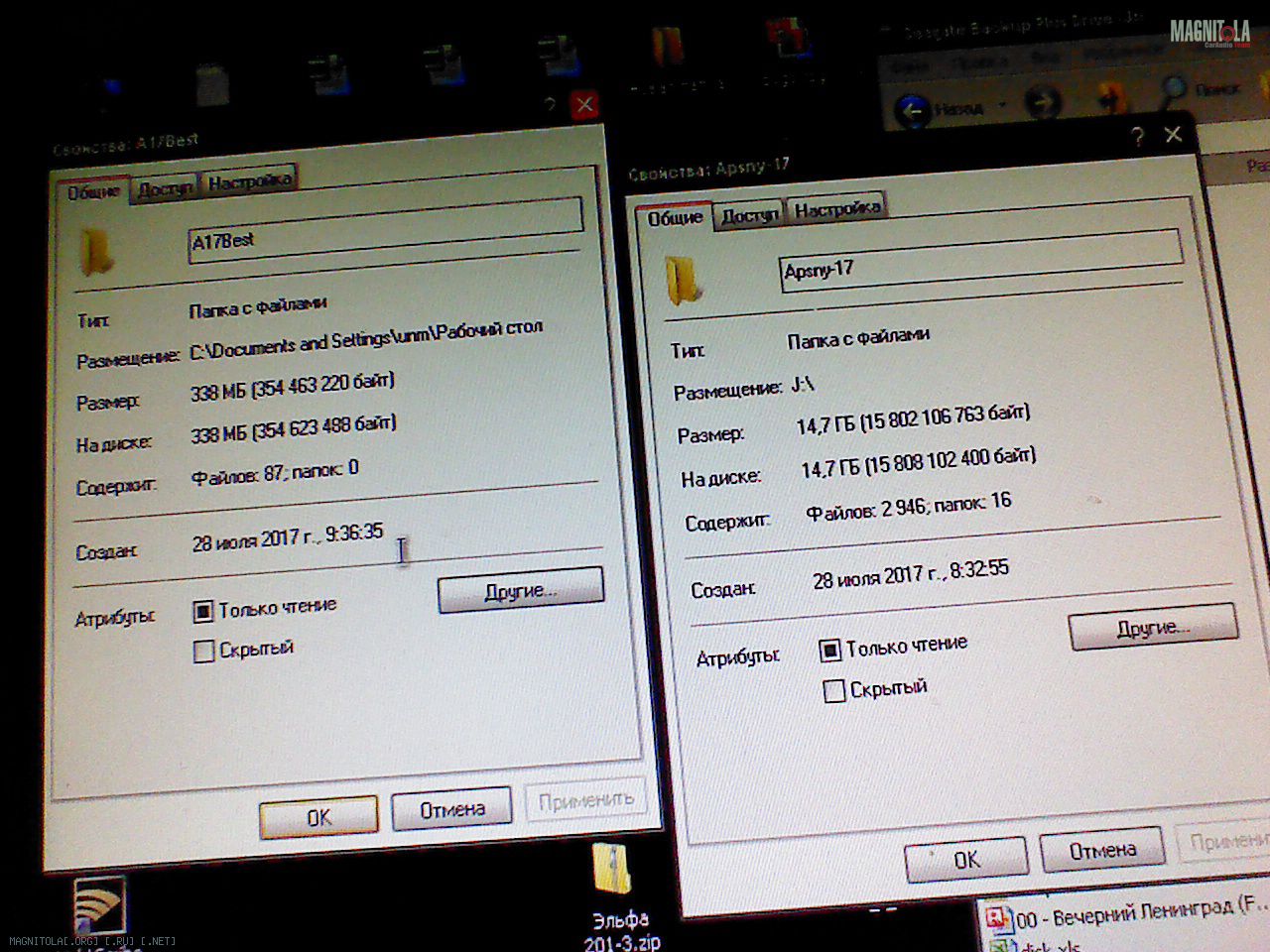
Task: Toggle Только чтение in A17Best properties
Action: point(203,611)
